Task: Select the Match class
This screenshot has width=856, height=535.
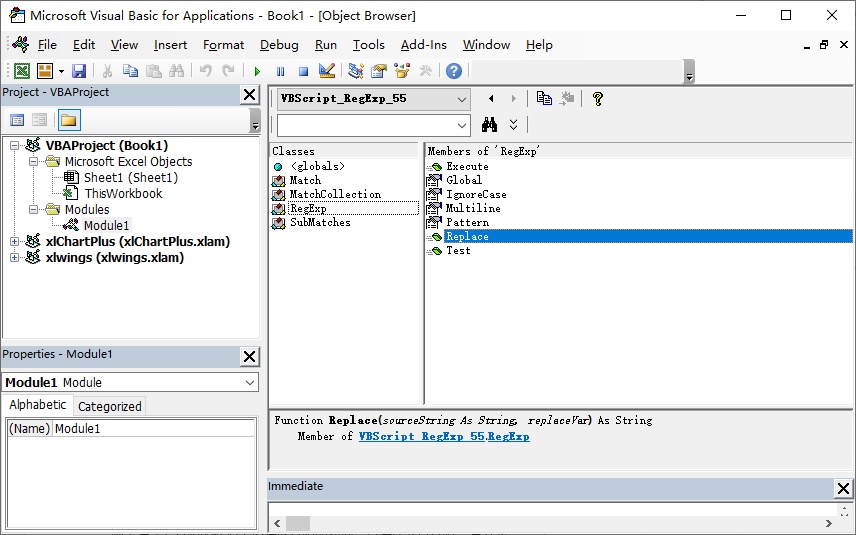Action: (x=305, y=180)
